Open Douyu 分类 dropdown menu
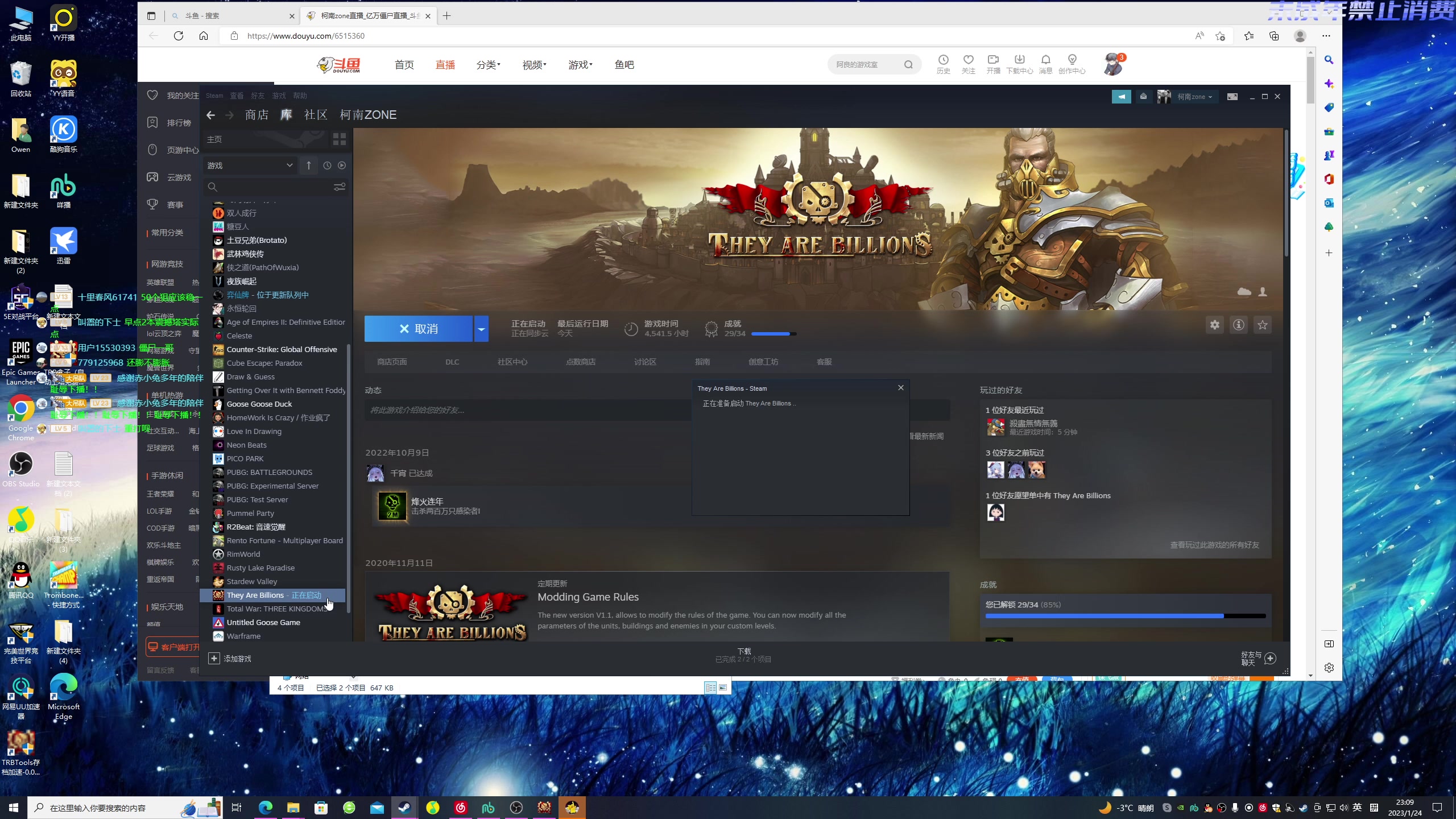The width and height of the screenshot is (1456, 819). (489, 65)
